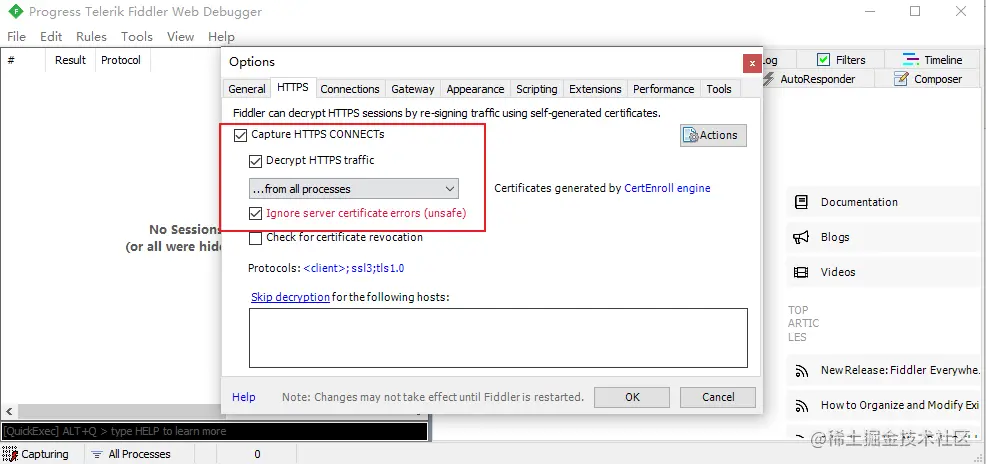Click the Capturing status icon

[10, 454]
